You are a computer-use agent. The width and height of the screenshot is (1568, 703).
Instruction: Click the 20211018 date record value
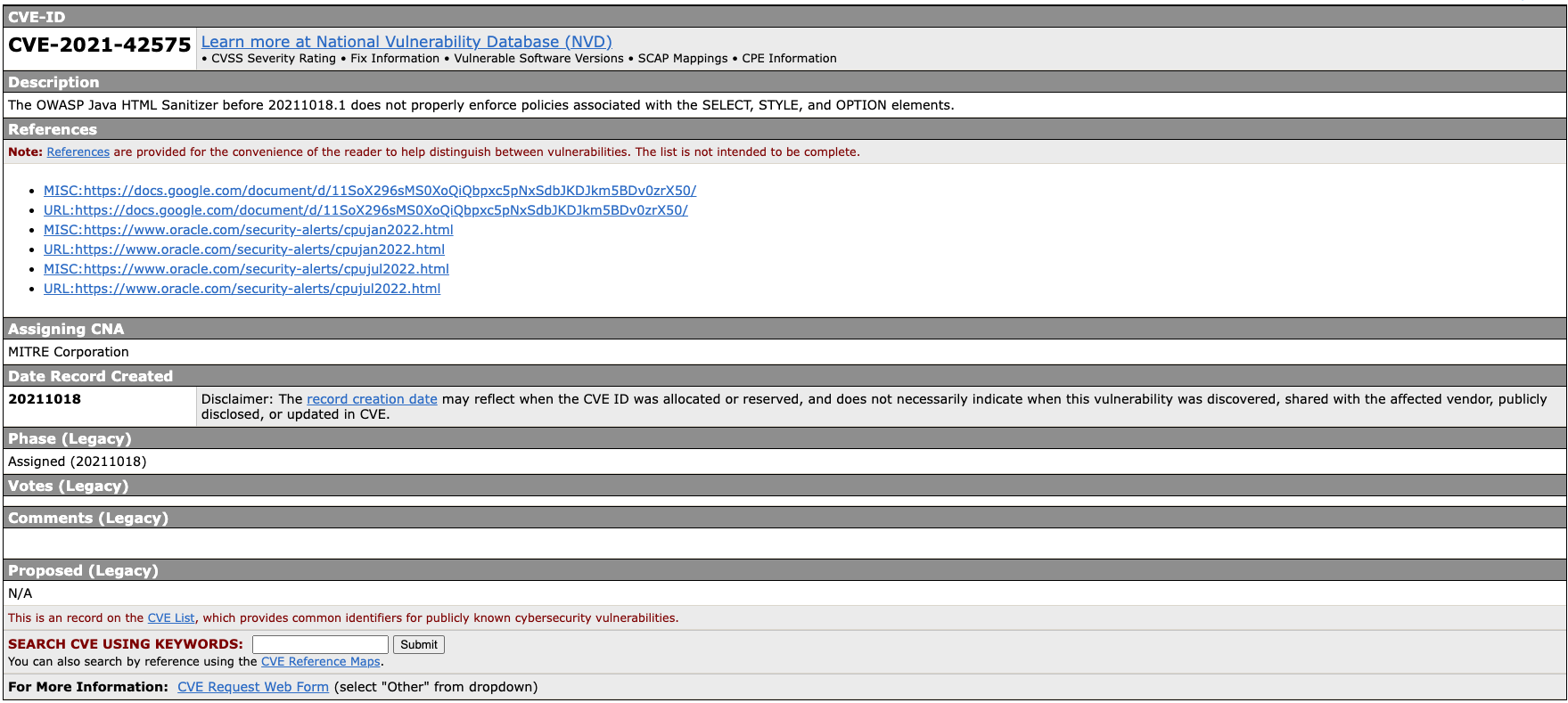click(x=45, y=399)
